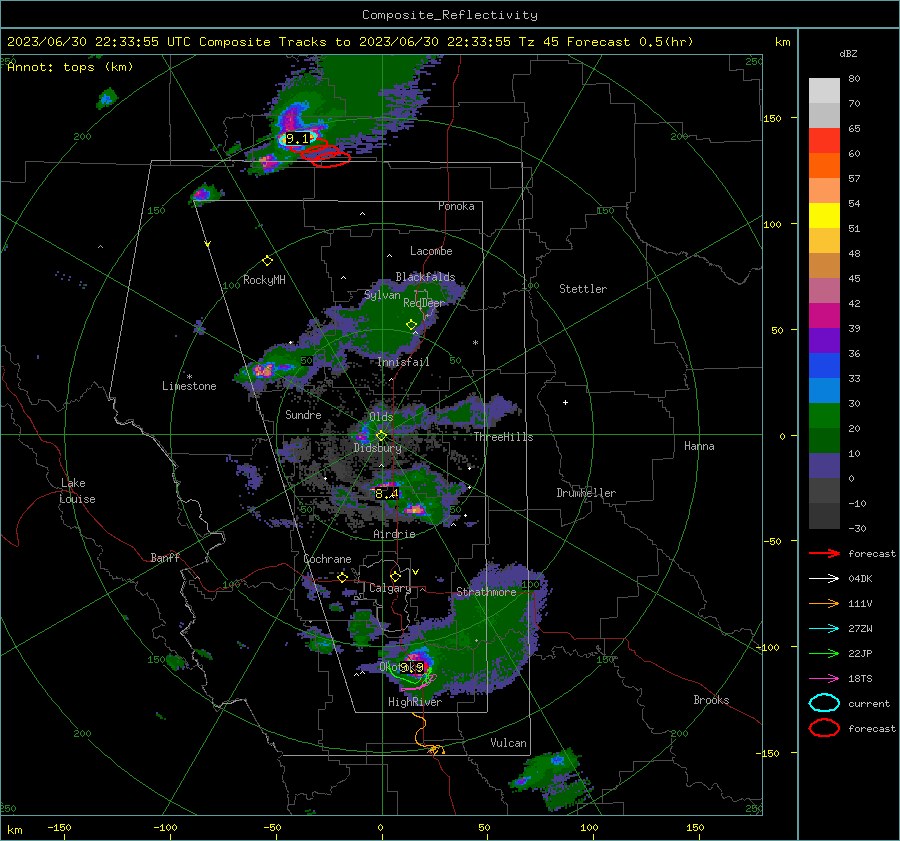The width and height of the screenshot is (900, 841).
Task: Select the ThreeHills label
Action: click(503, 437)
